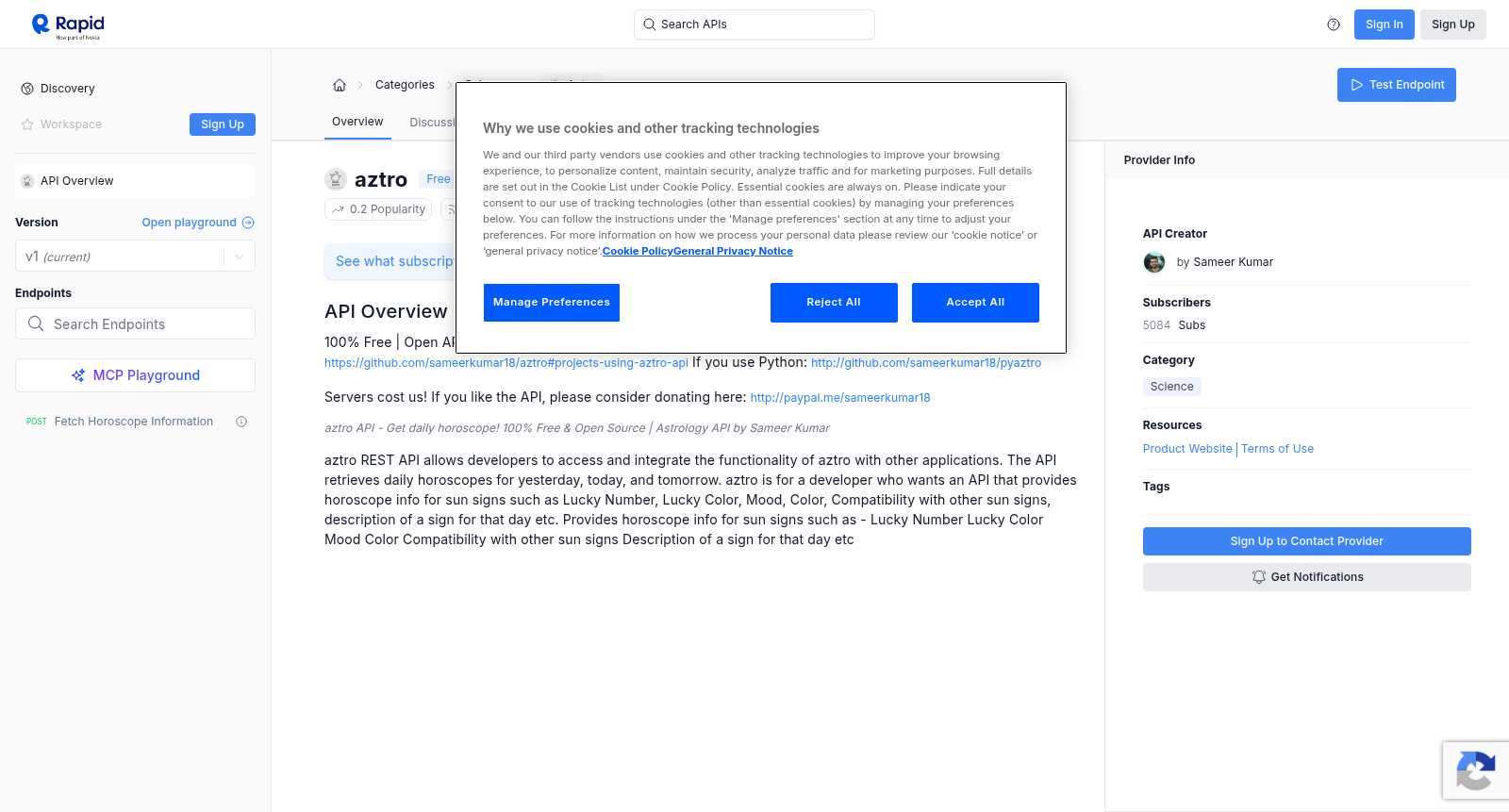Click the reCAPTCHA badge
Viewport: 1509px width, 812px height.
click(1476, 771)
